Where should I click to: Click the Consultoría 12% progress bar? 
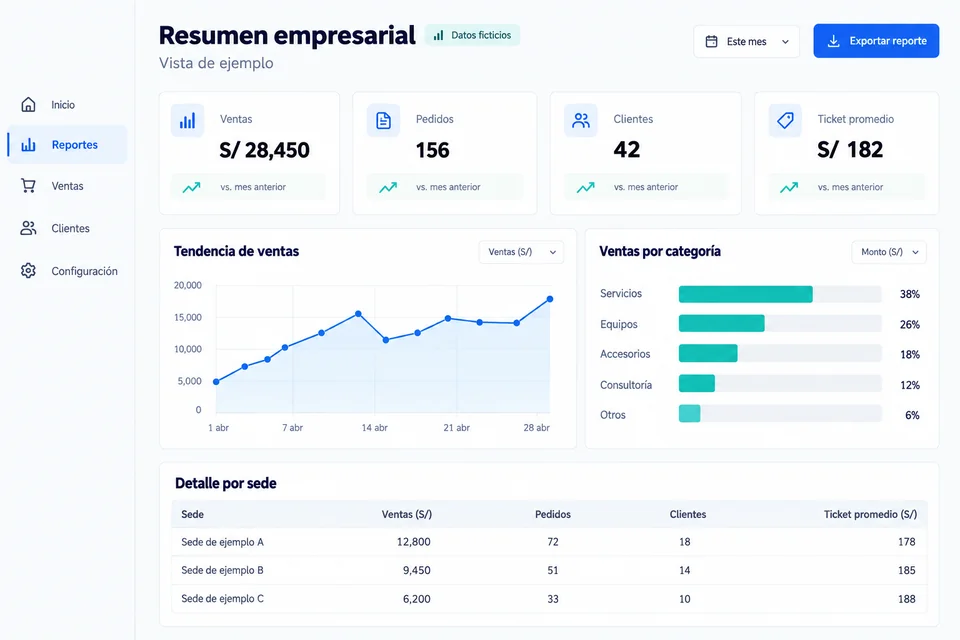point(780,383)
